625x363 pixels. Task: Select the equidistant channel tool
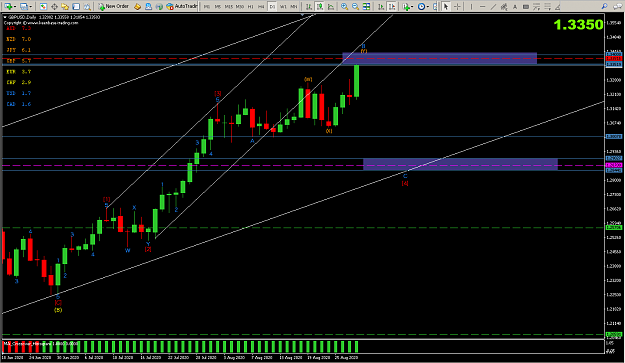click(x=504, y=6)
